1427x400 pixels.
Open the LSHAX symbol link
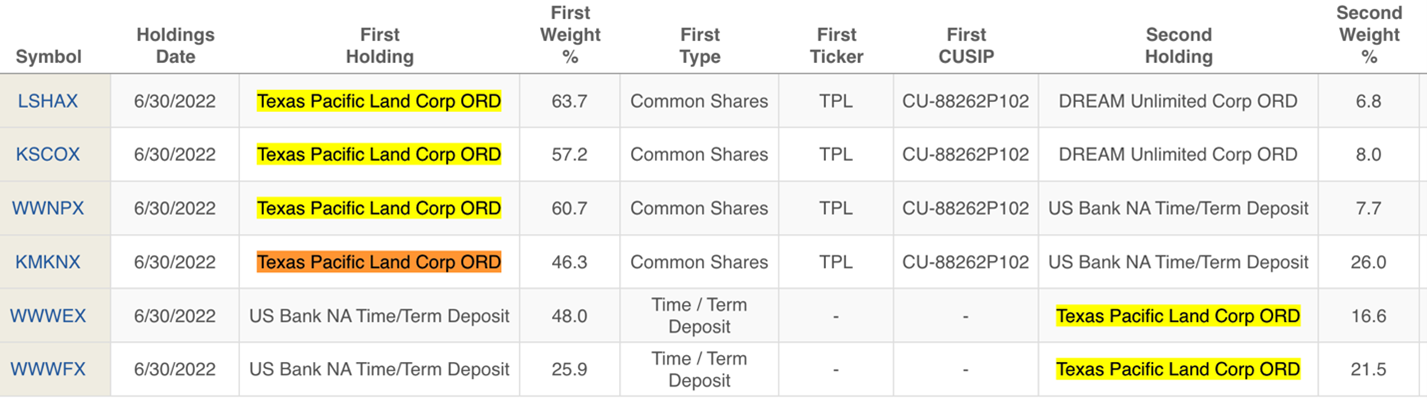click(x=48, y=101)
